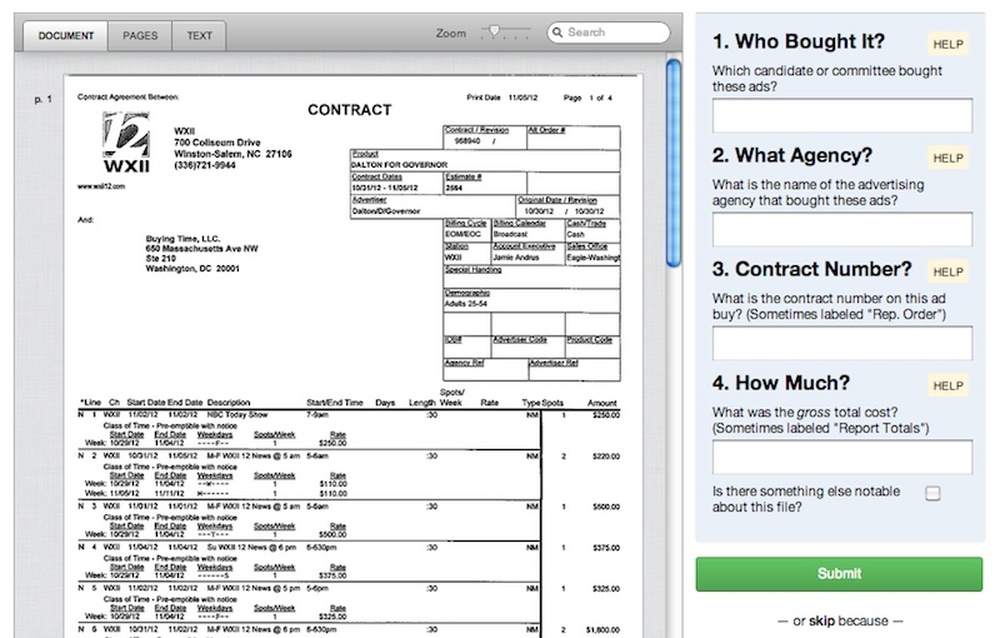Viewport: 1000px width, 638px height.
Task: Focus the candidate or committee input field
Action: tap(842, 115)
